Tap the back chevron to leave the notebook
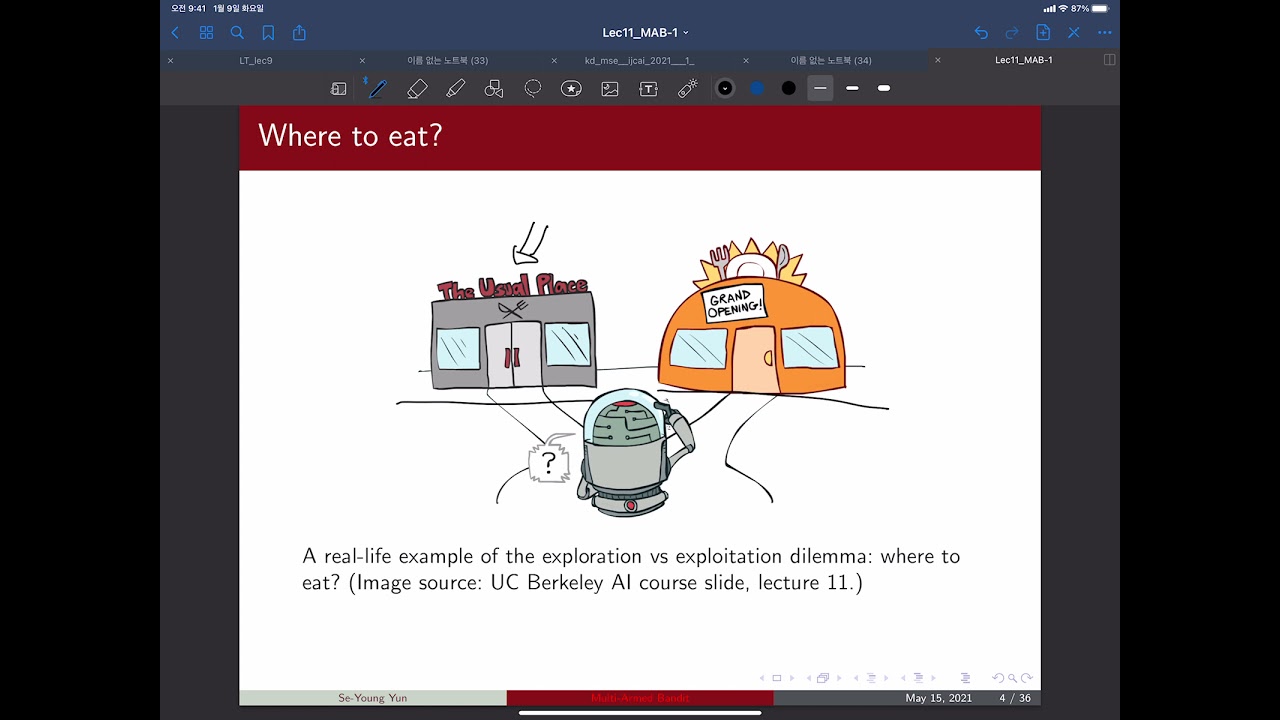 coord(175,33)
